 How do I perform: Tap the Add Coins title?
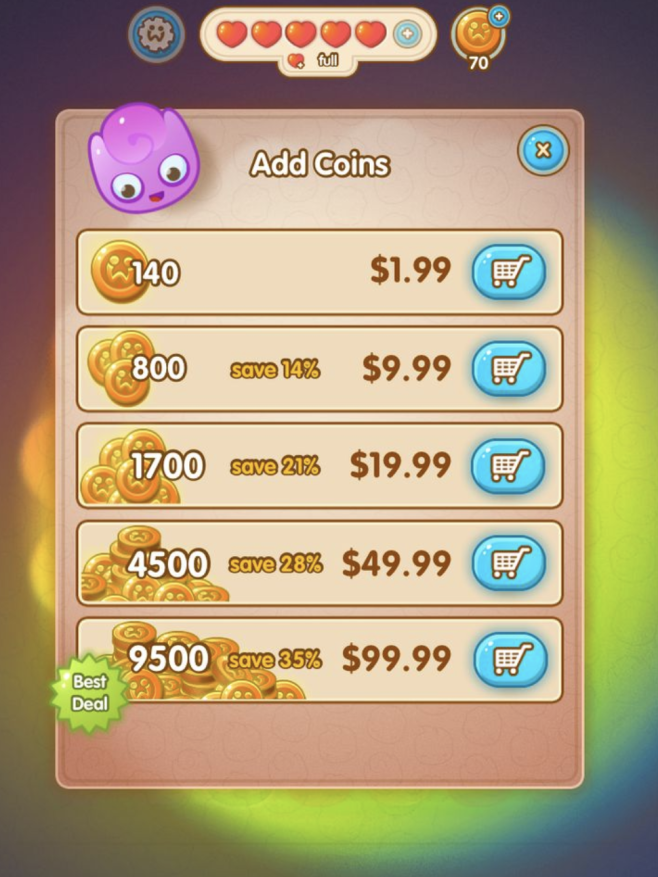320,164
